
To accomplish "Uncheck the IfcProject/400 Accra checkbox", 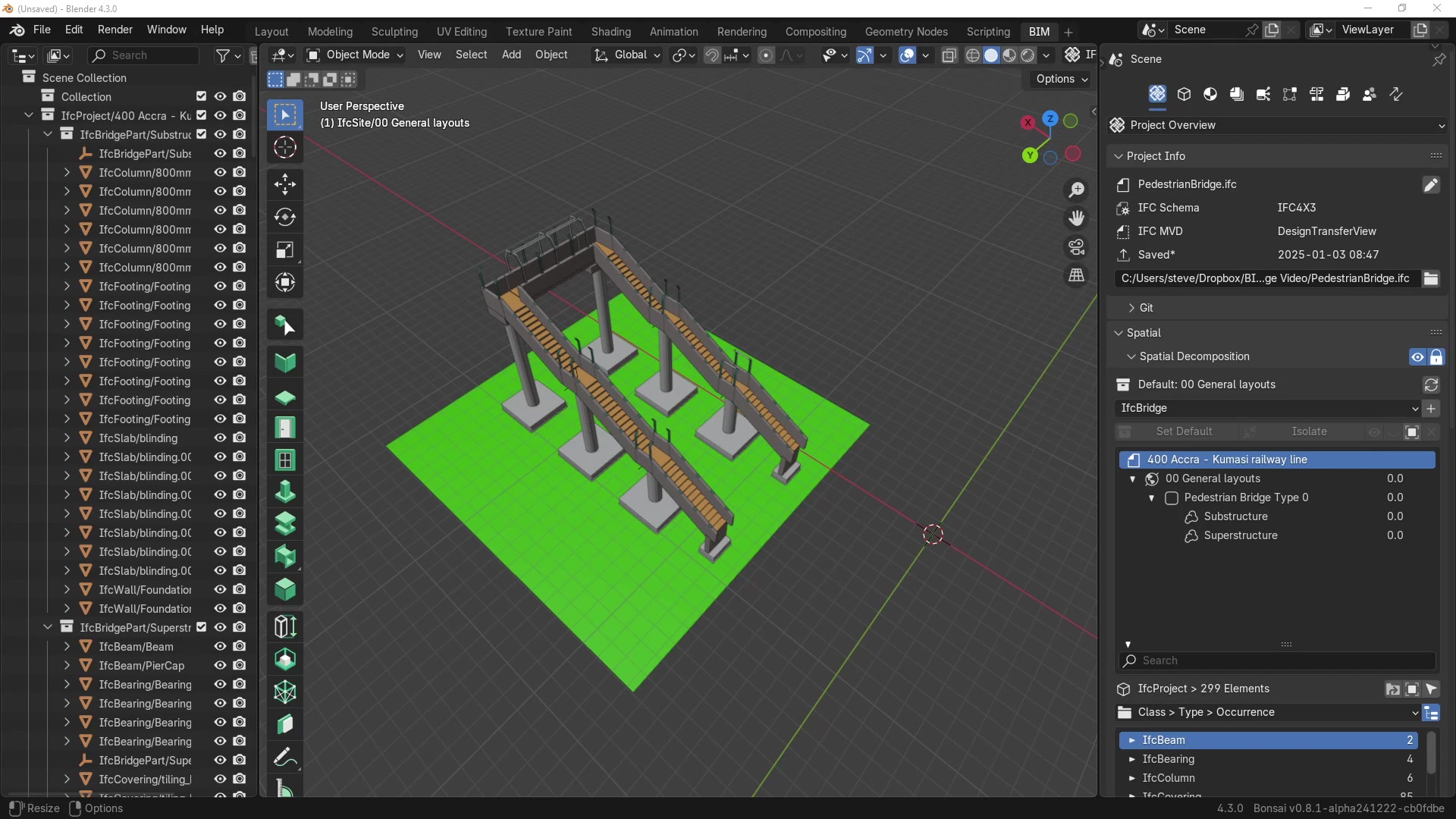I will tap(201, 115).
